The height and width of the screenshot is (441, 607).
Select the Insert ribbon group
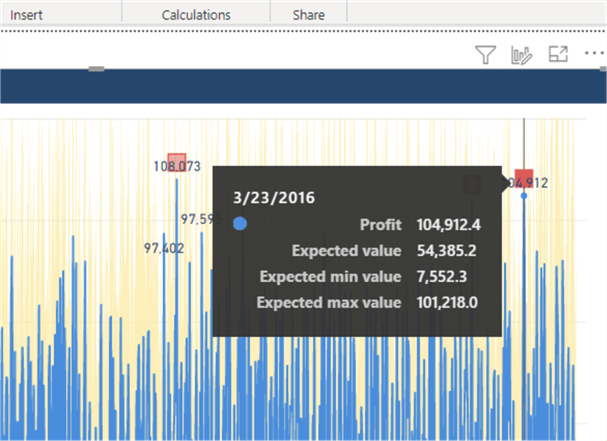26,15
